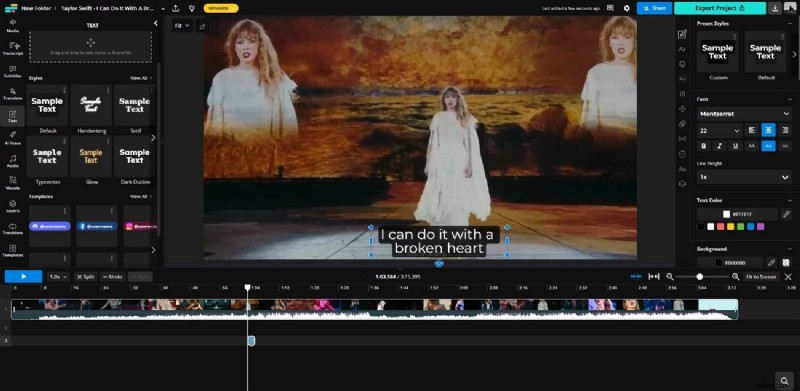
Task: Click the yellow UPGRADE button
Action: (220, 8)
